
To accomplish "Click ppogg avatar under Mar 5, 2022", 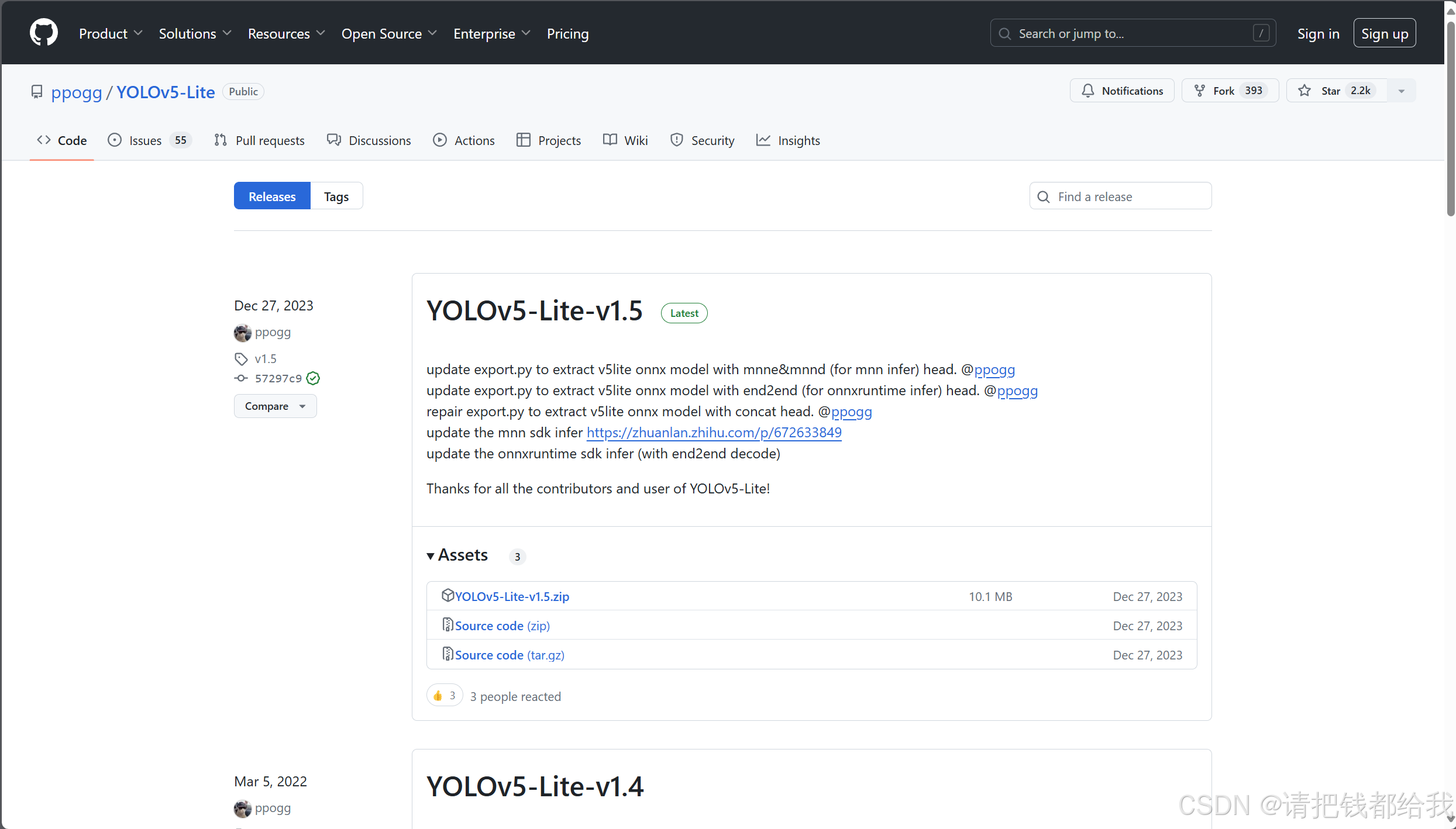I will 243,809.
